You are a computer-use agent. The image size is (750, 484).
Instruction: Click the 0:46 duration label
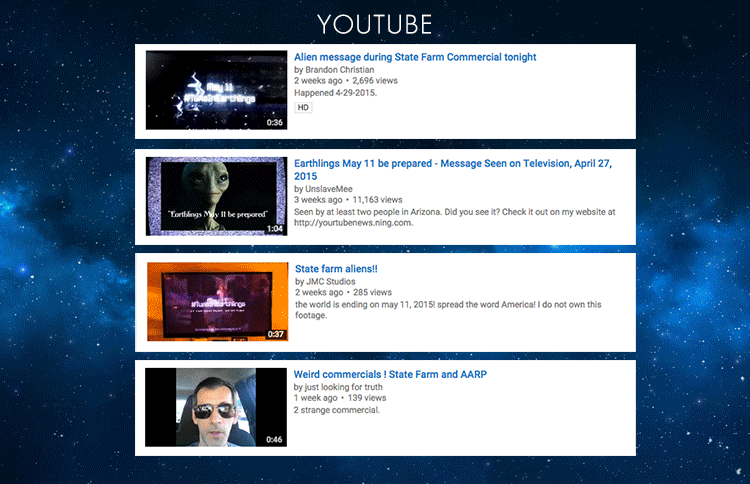tap(274, 440)
